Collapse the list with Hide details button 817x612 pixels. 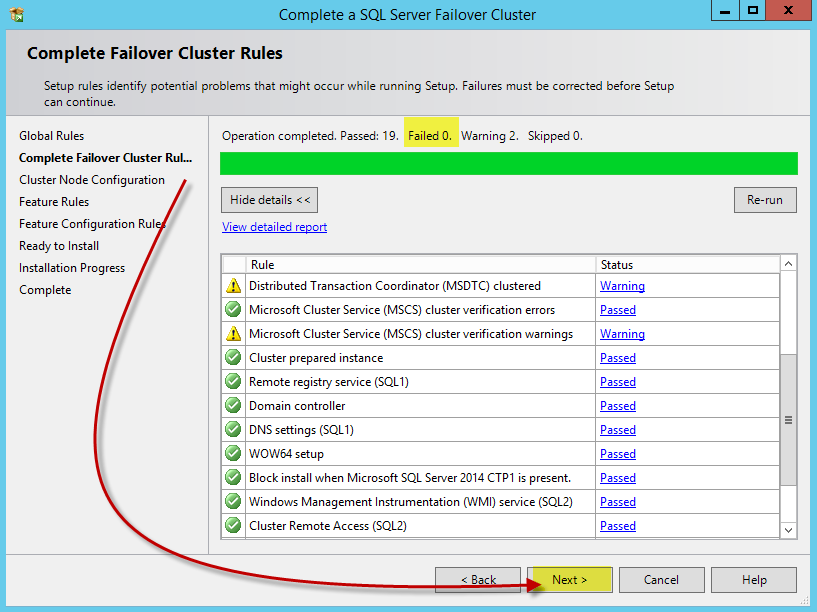click(x=269, y=200)
